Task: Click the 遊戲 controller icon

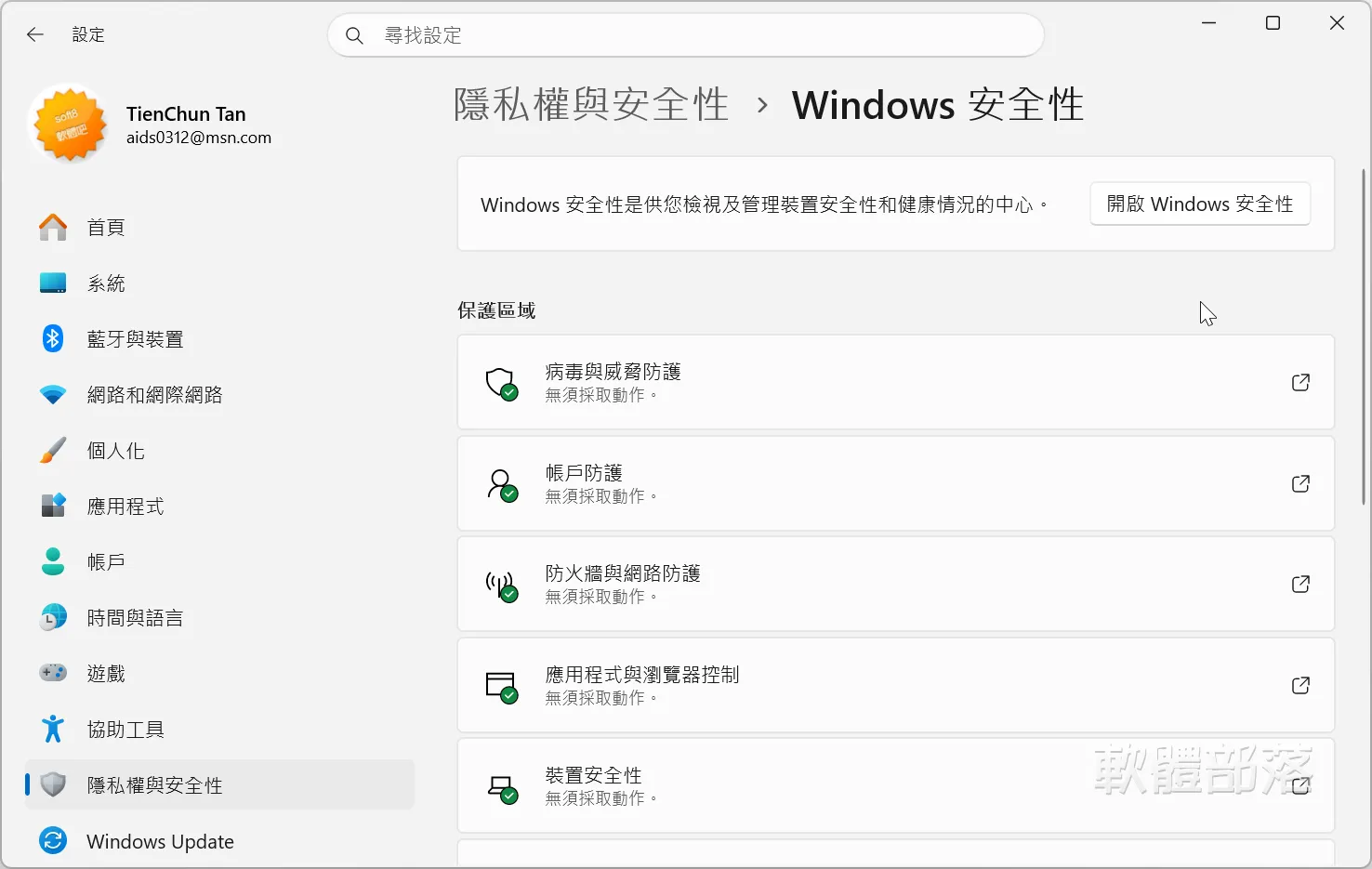Action: (x=53, y=674)
